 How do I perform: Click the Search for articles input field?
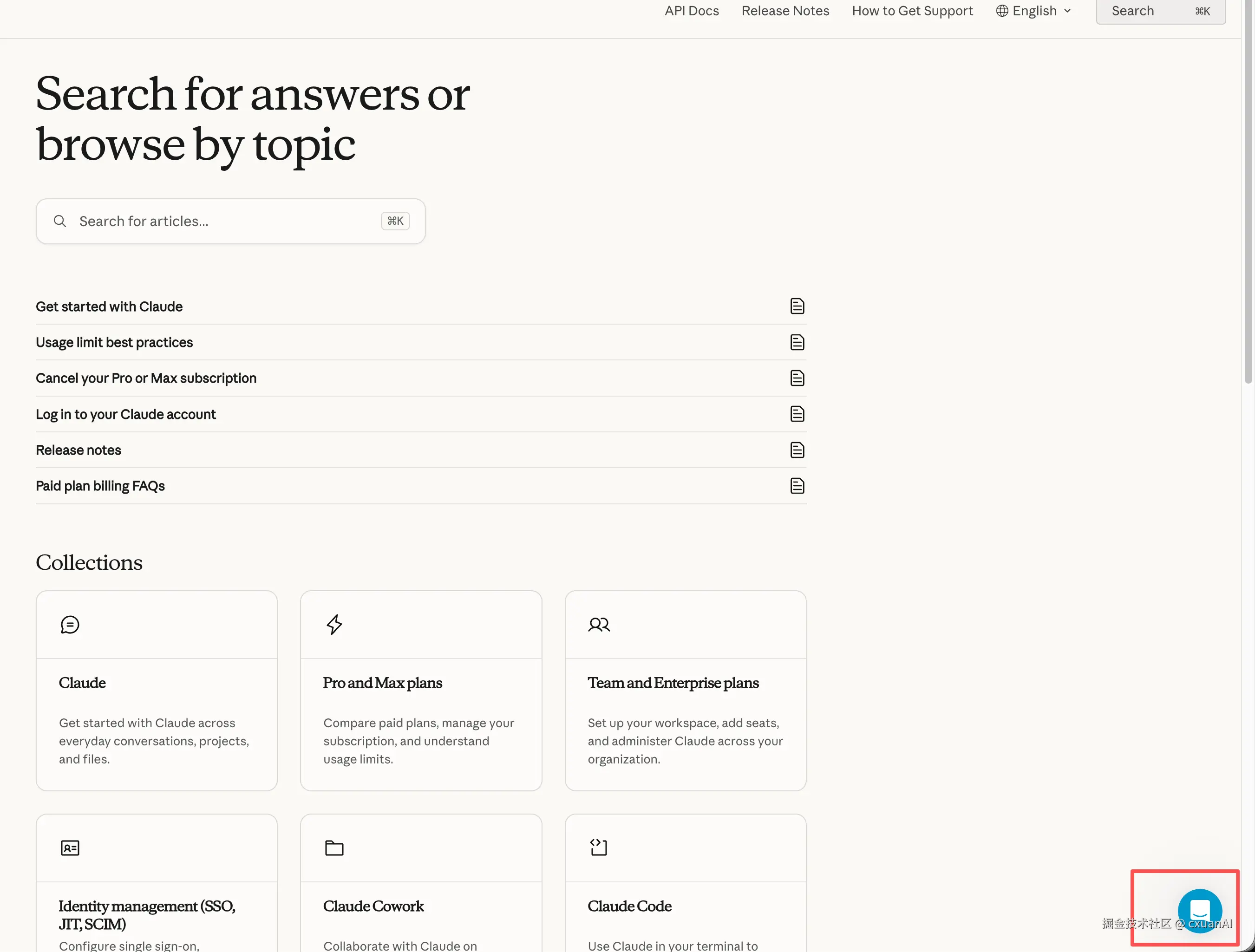[230, 221]
